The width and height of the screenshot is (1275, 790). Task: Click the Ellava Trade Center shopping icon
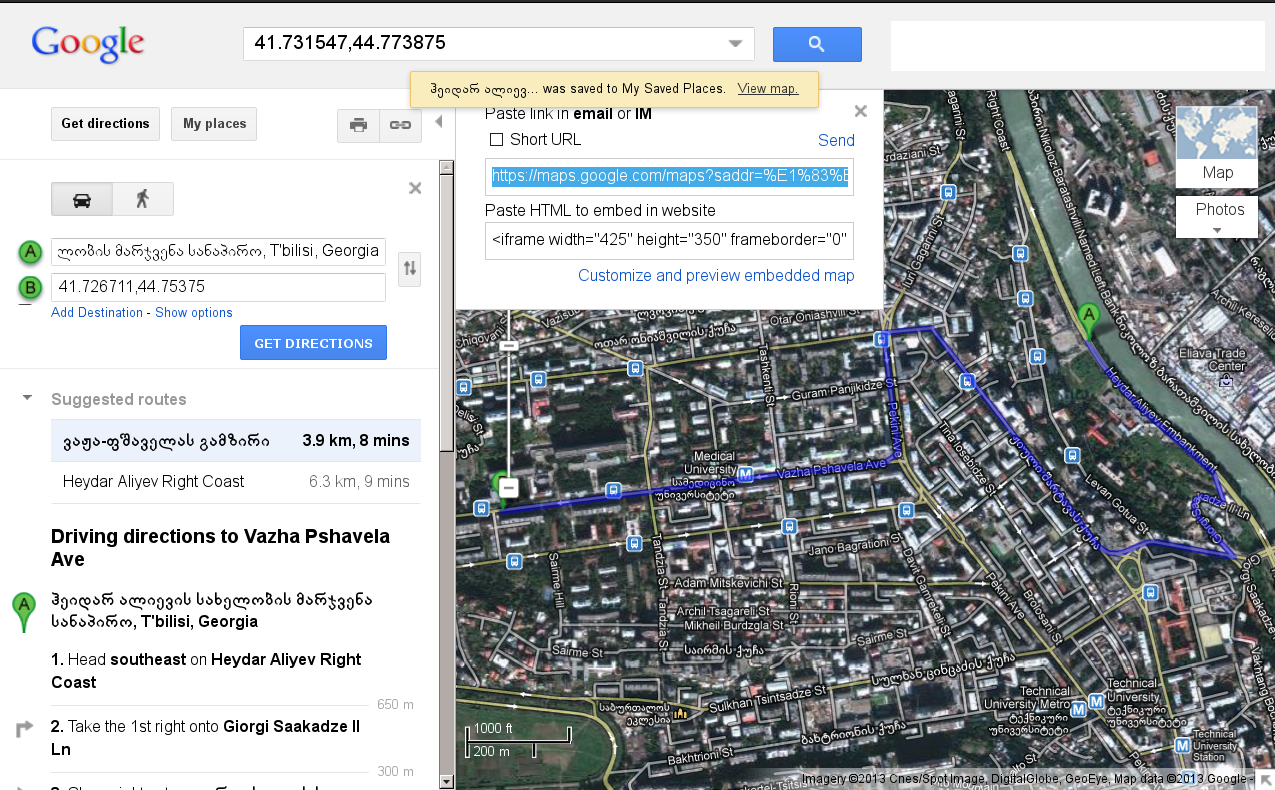coord(1226,379)
